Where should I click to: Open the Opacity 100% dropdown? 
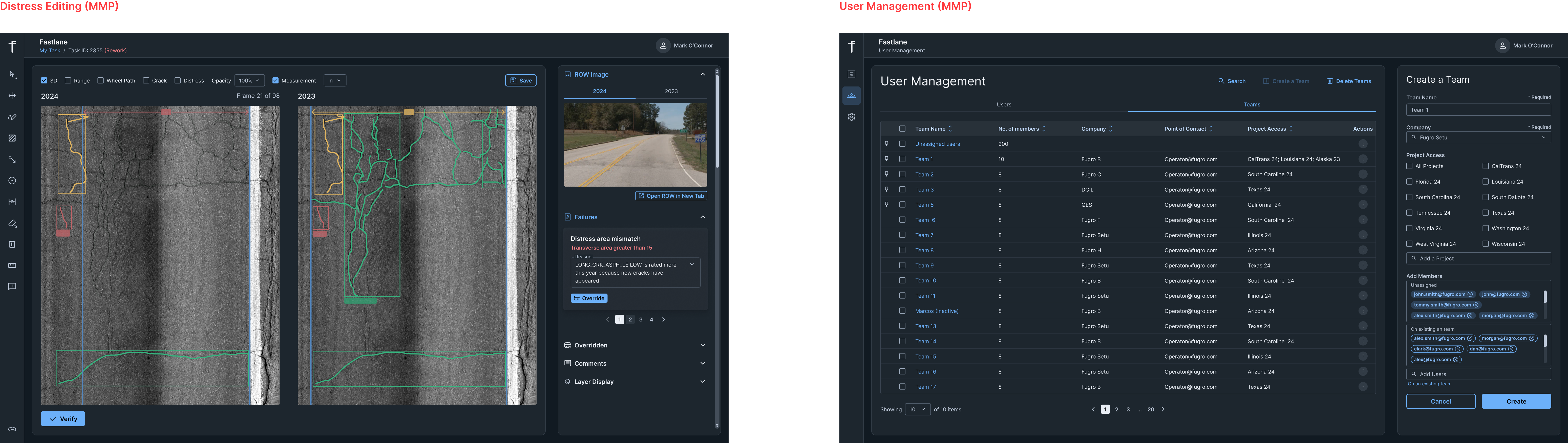(x=249, y=80)
